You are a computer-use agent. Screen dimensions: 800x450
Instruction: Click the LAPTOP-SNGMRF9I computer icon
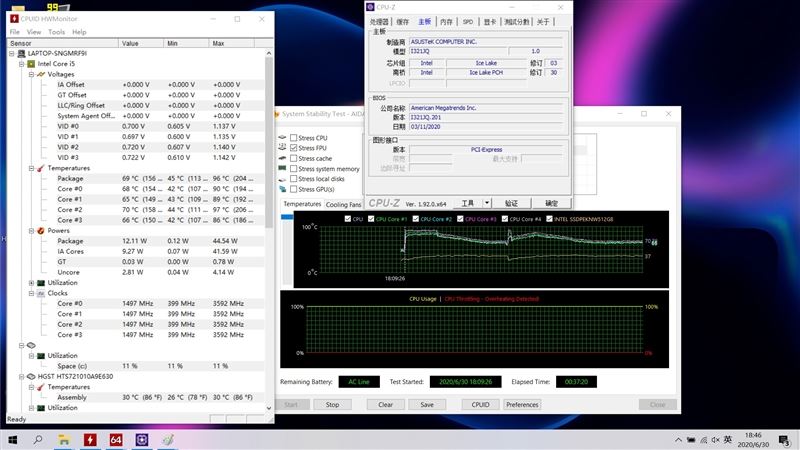coord(21,53)
